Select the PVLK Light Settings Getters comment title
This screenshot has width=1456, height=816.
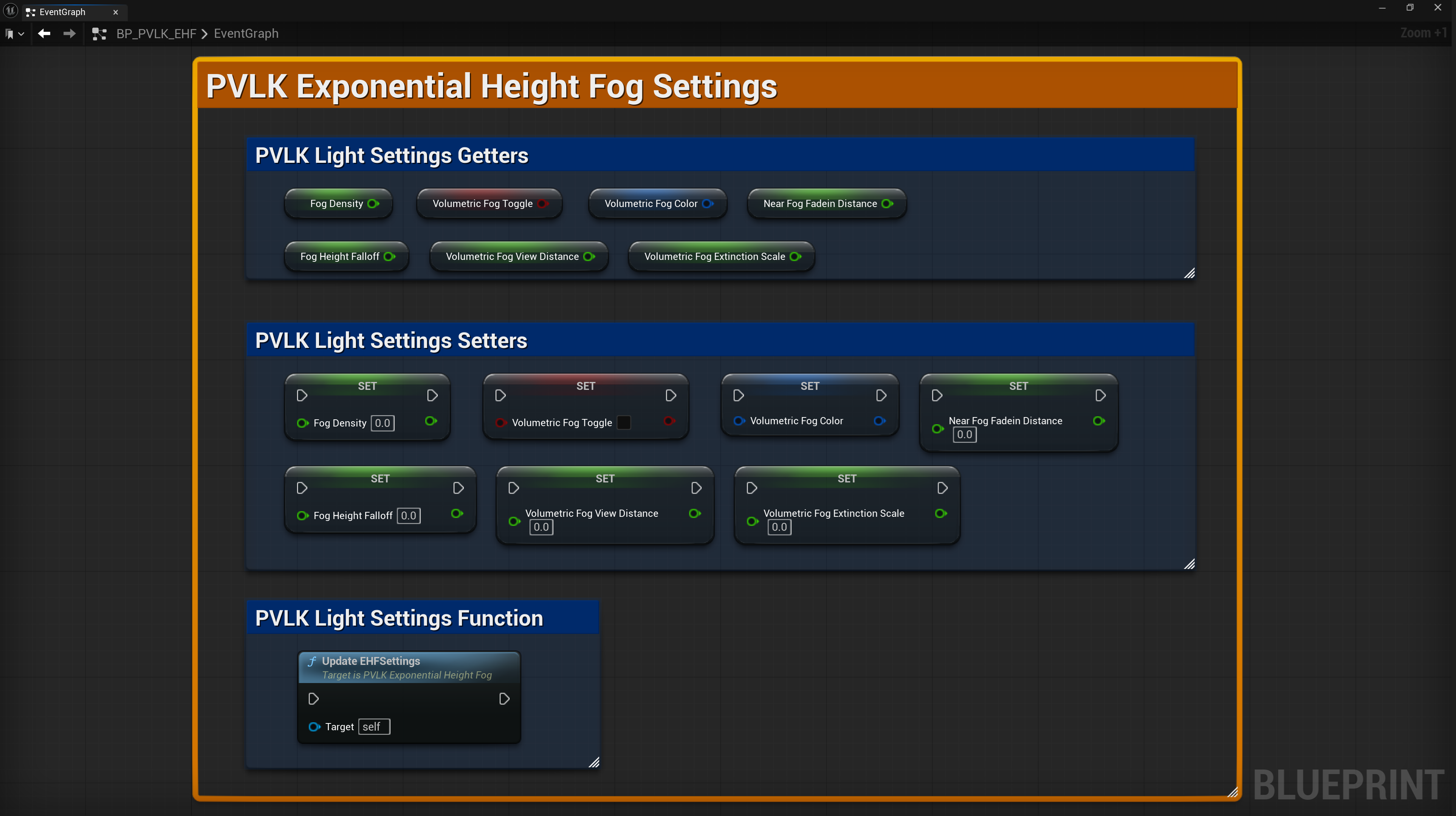click(392, 155)
